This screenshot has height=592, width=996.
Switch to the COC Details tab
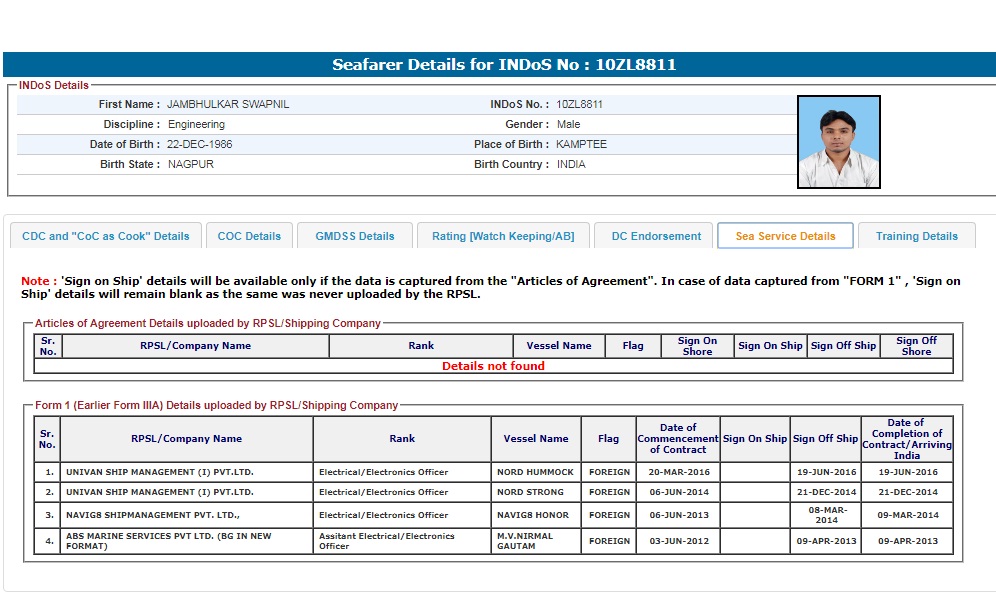tap(249, 236)
